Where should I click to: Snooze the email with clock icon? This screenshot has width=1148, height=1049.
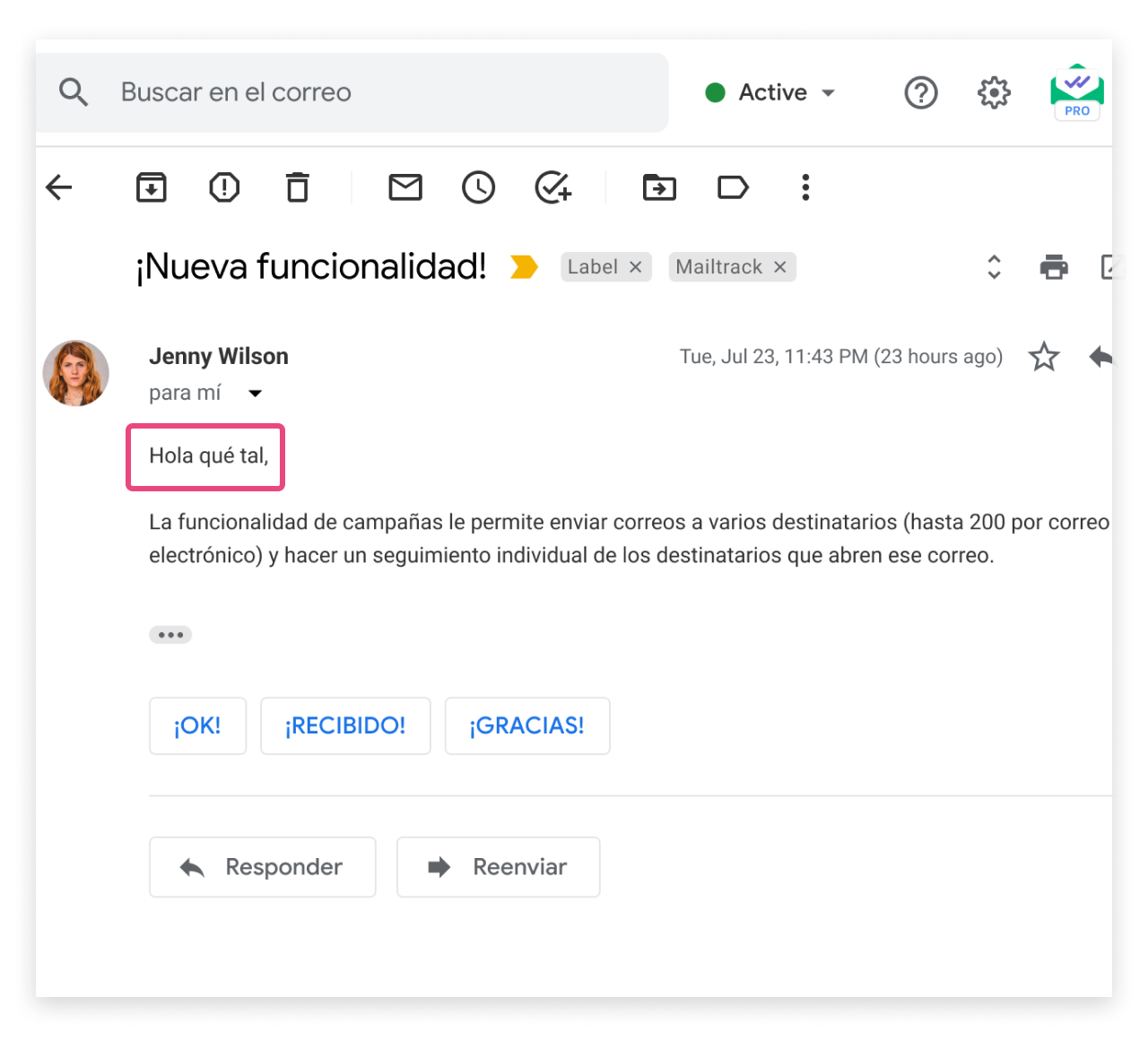[x=478, y=187]
